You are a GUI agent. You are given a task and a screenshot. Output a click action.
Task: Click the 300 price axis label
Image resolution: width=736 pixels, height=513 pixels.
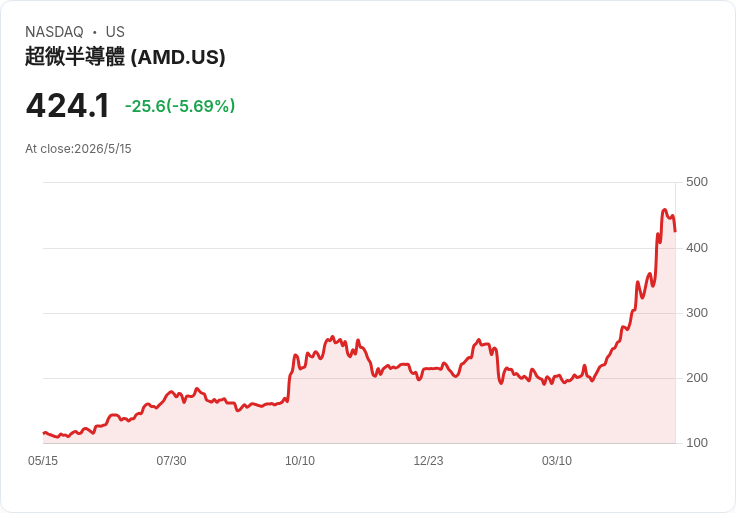pyautogui.click(x=697, y=313)
